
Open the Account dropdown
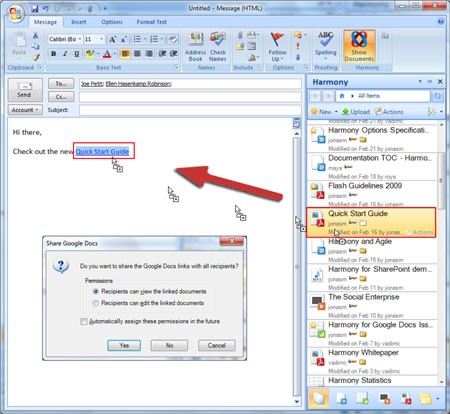click(x=25, y=110)
